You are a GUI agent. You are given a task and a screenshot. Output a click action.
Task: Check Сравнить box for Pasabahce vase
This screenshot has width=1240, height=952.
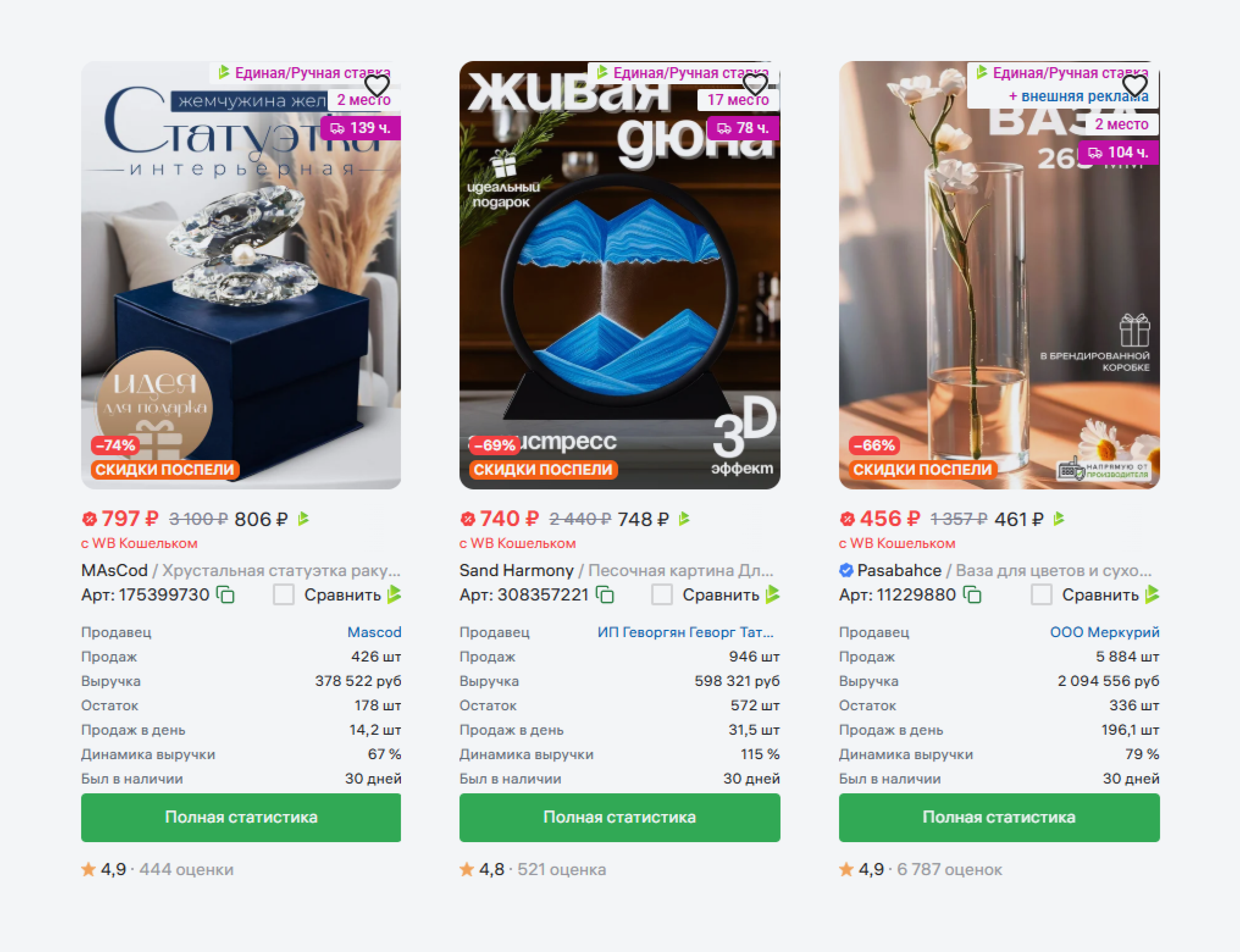pyautogui.click(x=1041, y=595)
